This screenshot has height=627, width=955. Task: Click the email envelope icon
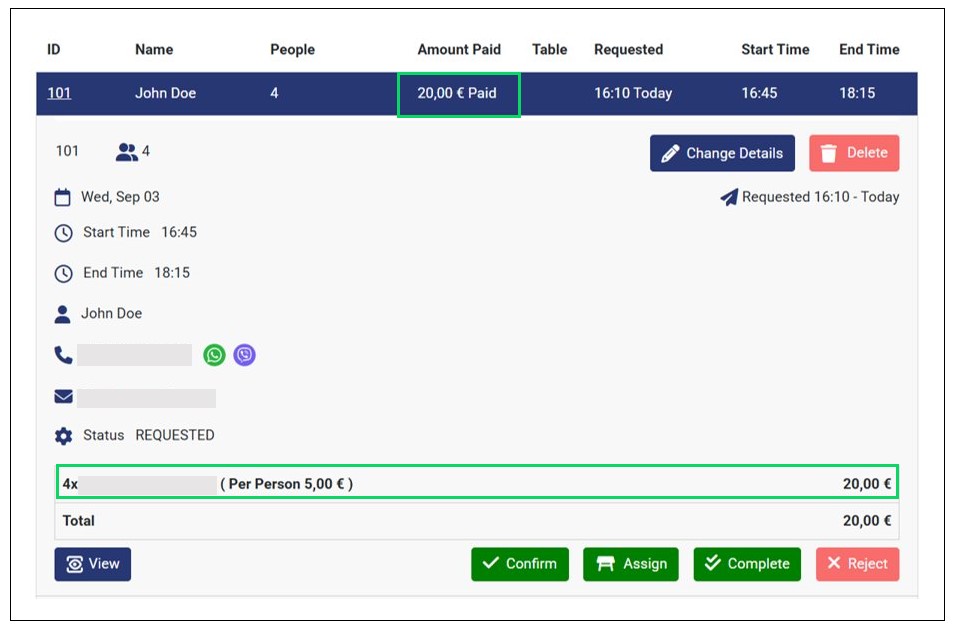pos(63,397)
